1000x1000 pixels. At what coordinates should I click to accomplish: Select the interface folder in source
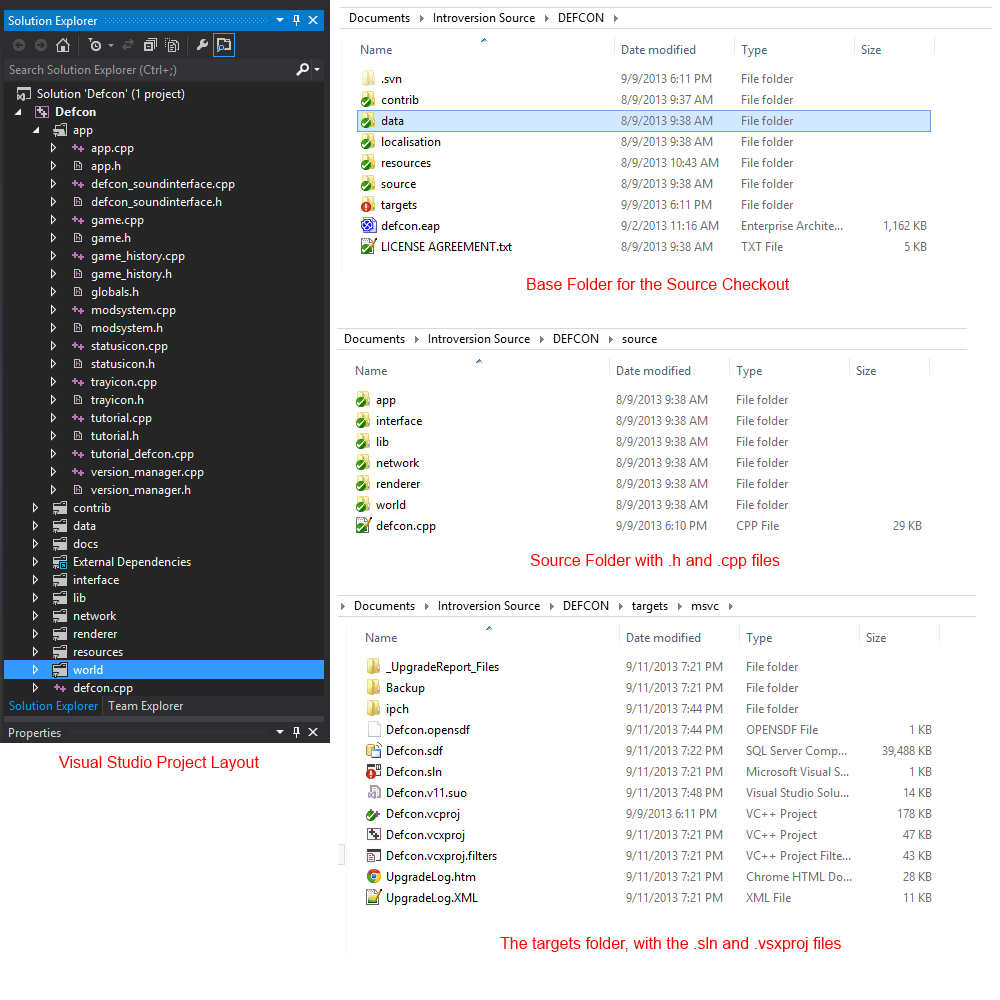coord(399,421)
